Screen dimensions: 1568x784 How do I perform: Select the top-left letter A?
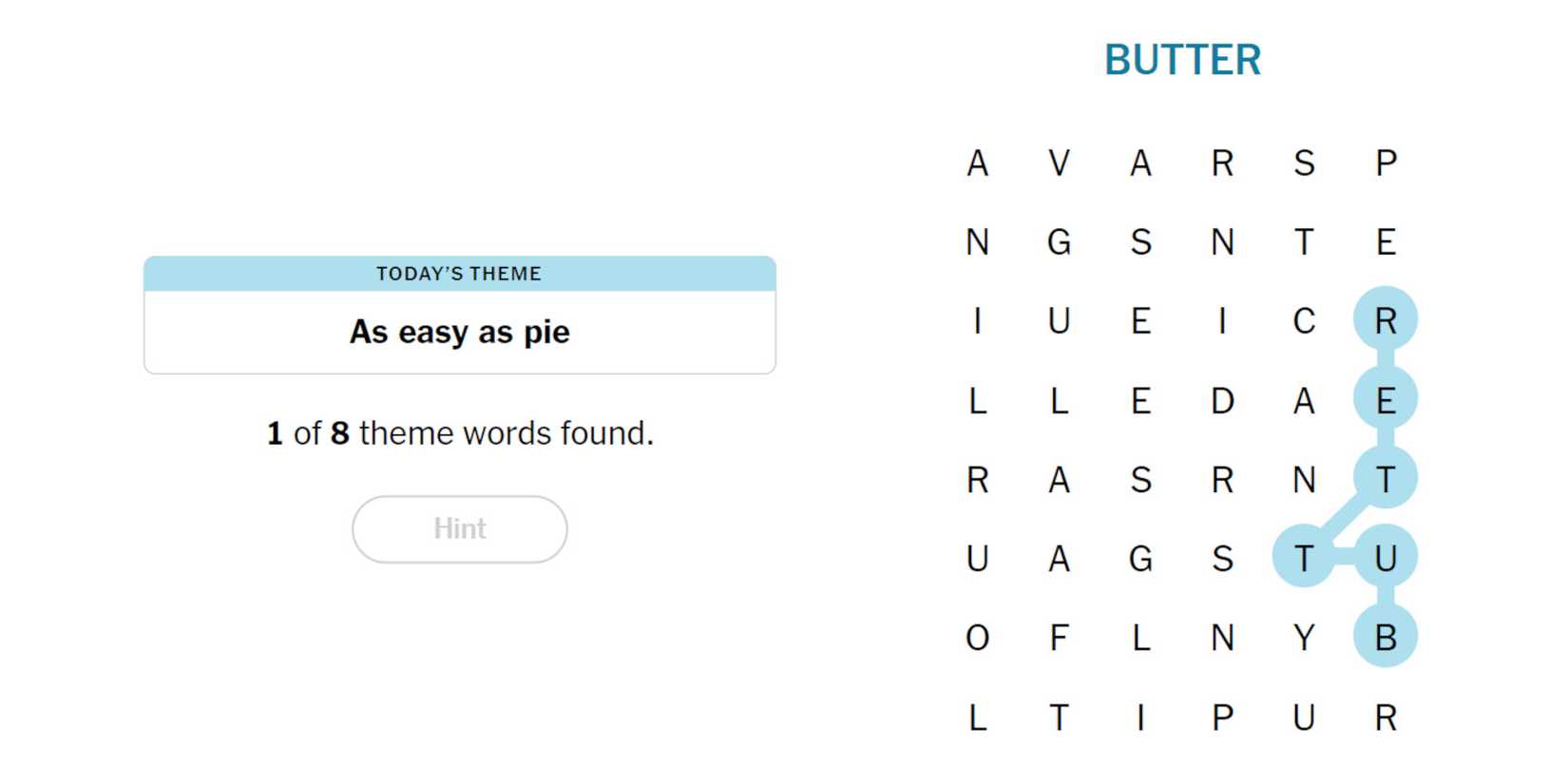click(x=977, y=163)
